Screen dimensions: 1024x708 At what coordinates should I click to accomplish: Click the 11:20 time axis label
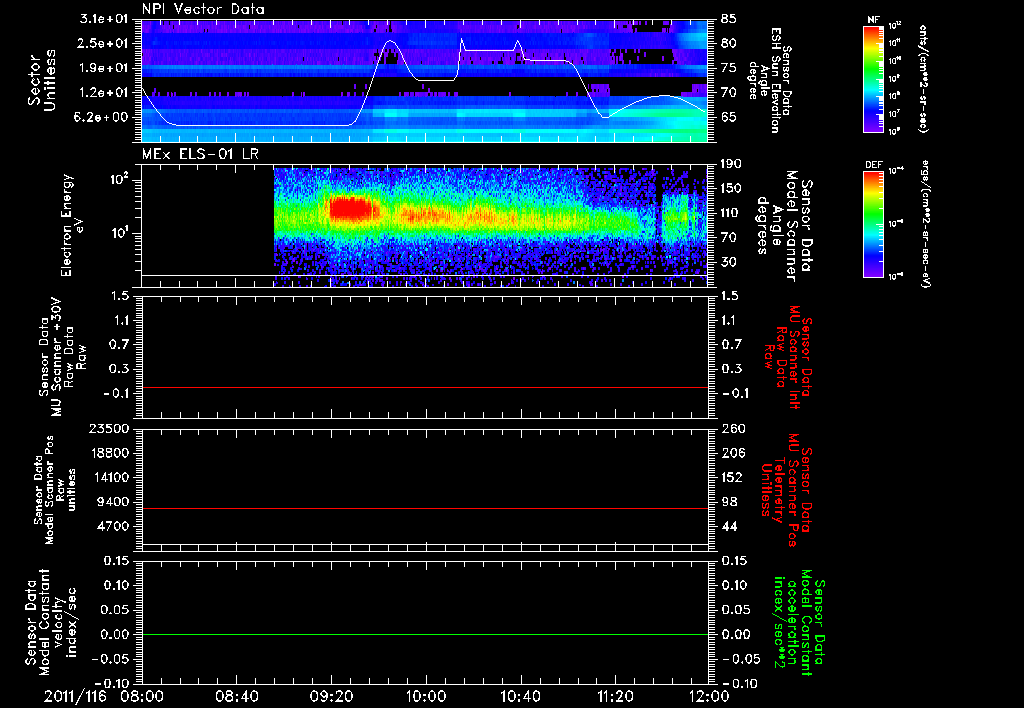(x=615, y=696)
